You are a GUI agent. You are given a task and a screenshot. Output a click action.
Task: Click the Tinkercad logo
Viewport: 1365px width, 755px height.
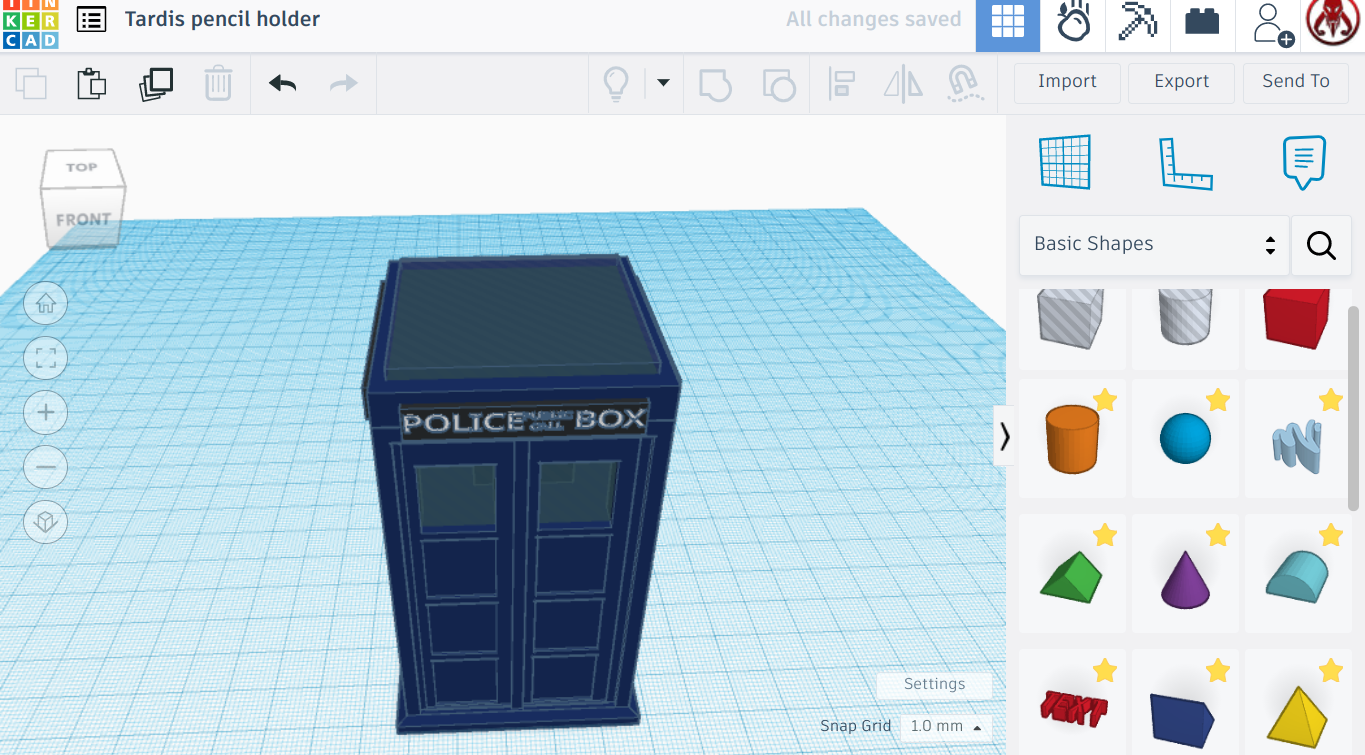point(30,22)
